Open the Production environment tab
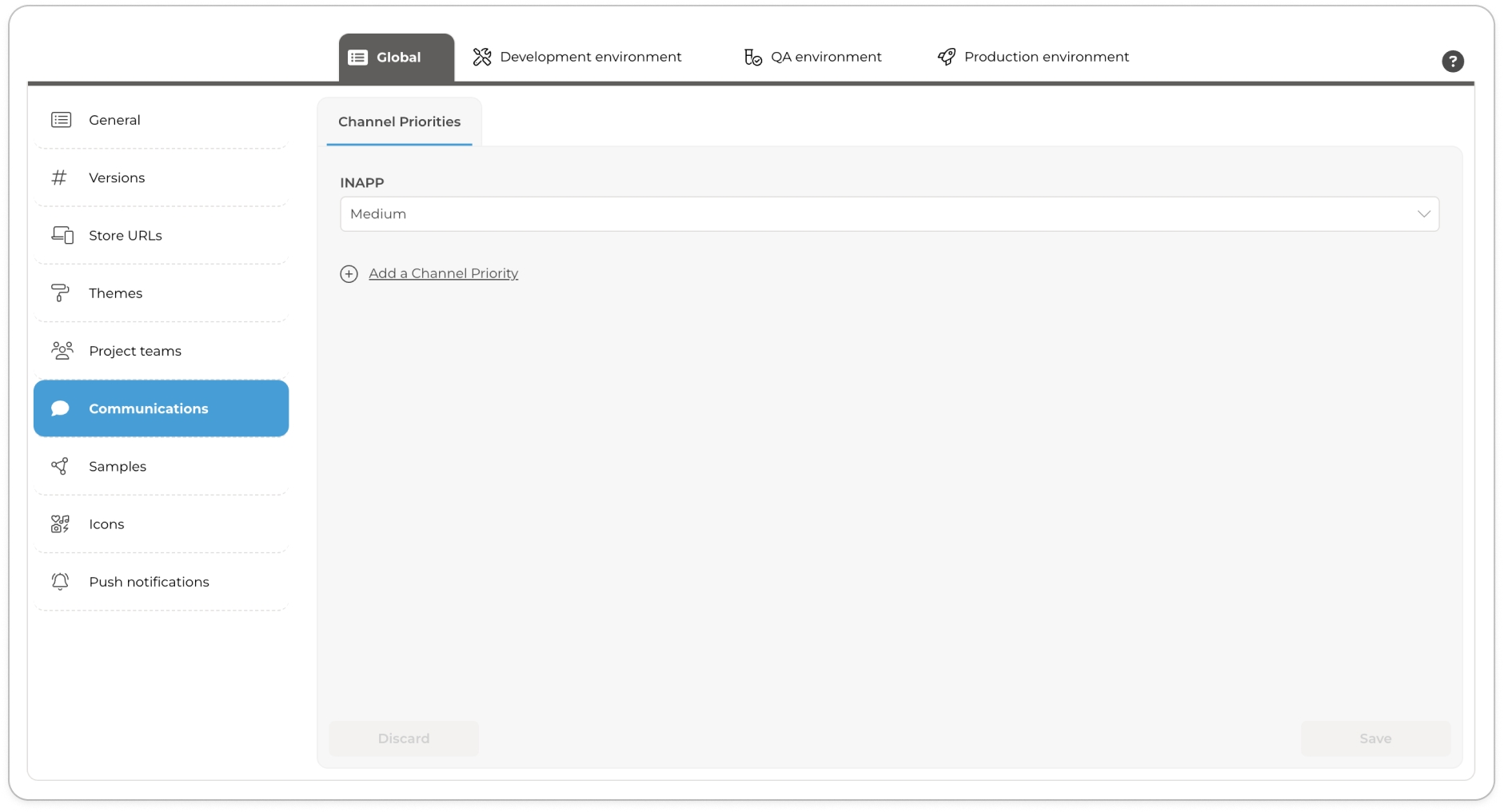1504x812 pixels. pos(1033,57)
